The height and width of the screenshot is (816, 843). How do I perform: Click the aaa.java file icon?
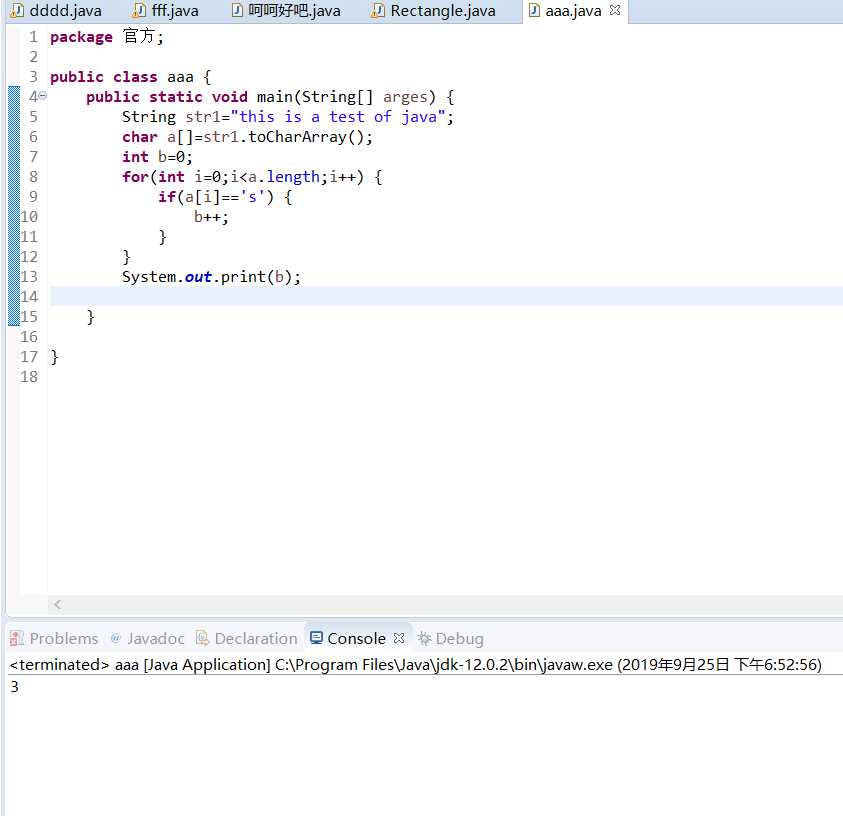click(534, 10)
